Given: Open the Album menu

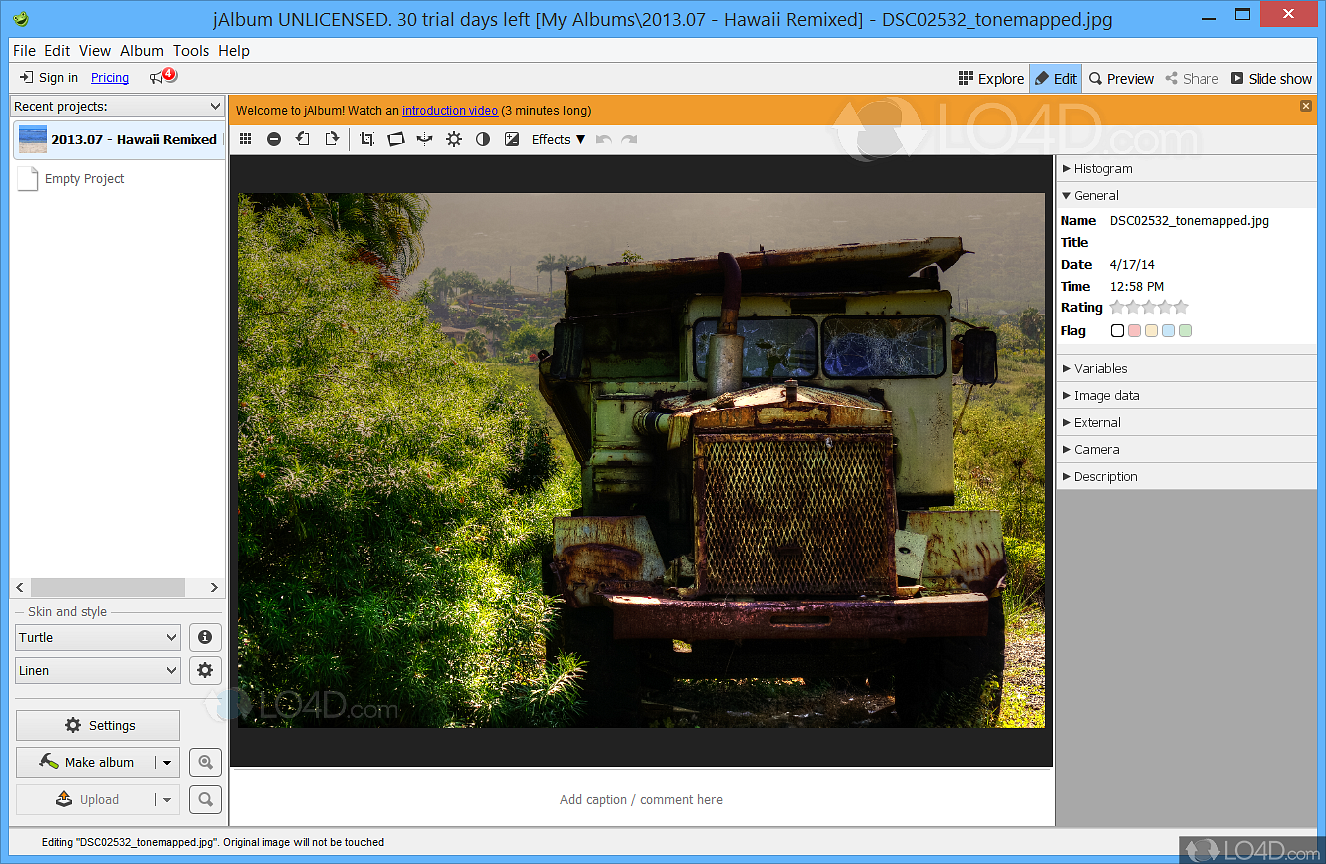Looking at the screenshot, I should (x=141, y=51).
